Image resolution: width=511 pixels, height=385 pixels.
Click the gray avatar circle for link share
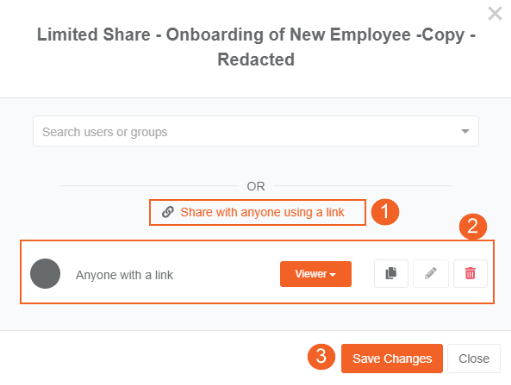pyautogui.click(x=45, y=273)
